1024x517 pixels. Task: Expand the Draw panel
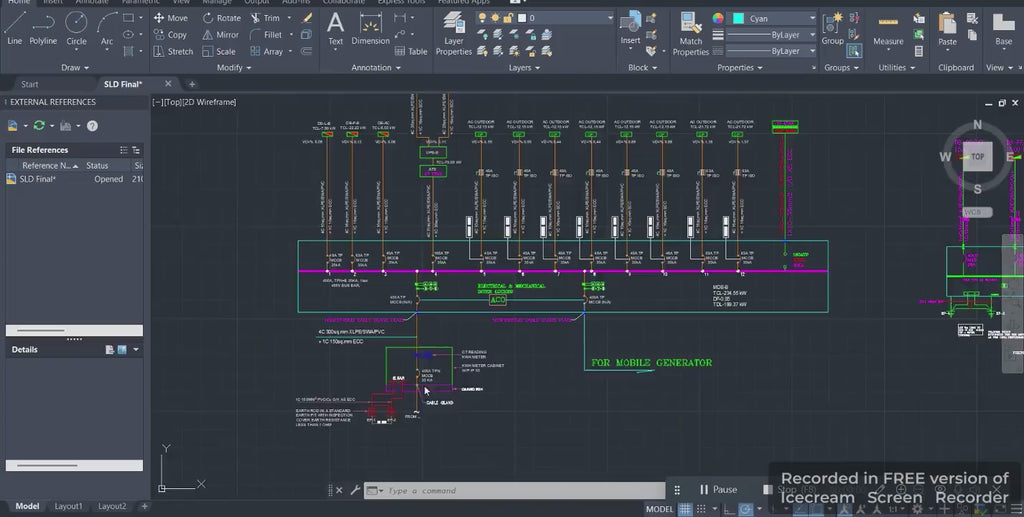74,67
